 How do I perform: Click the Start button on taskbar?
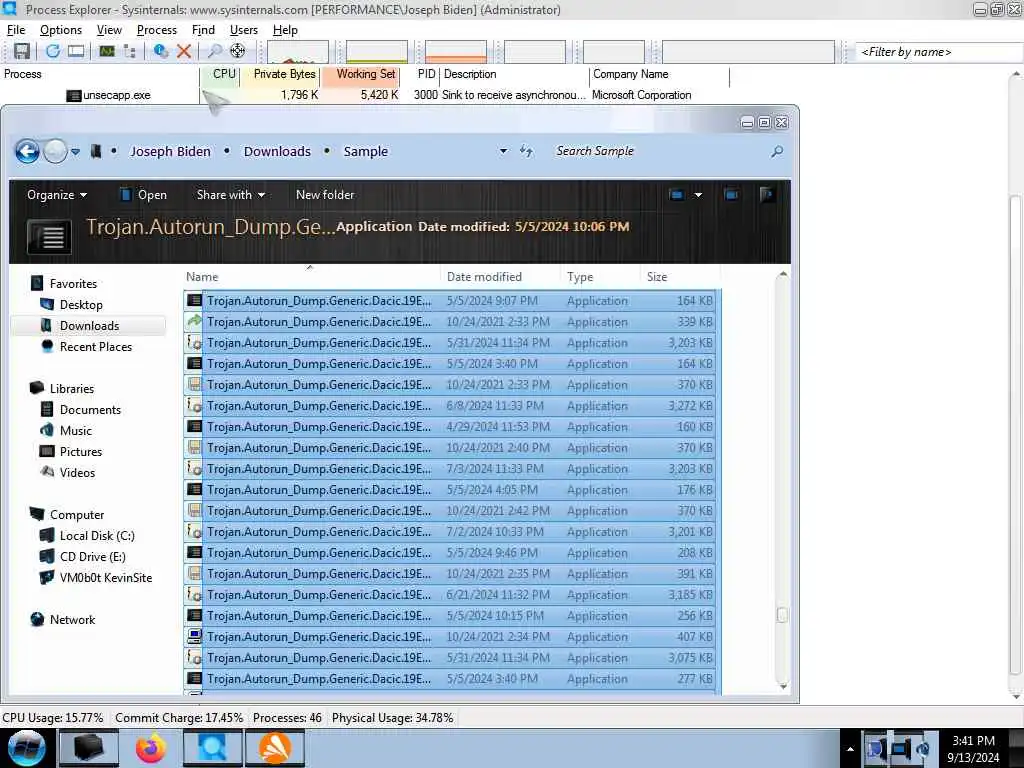27,748
